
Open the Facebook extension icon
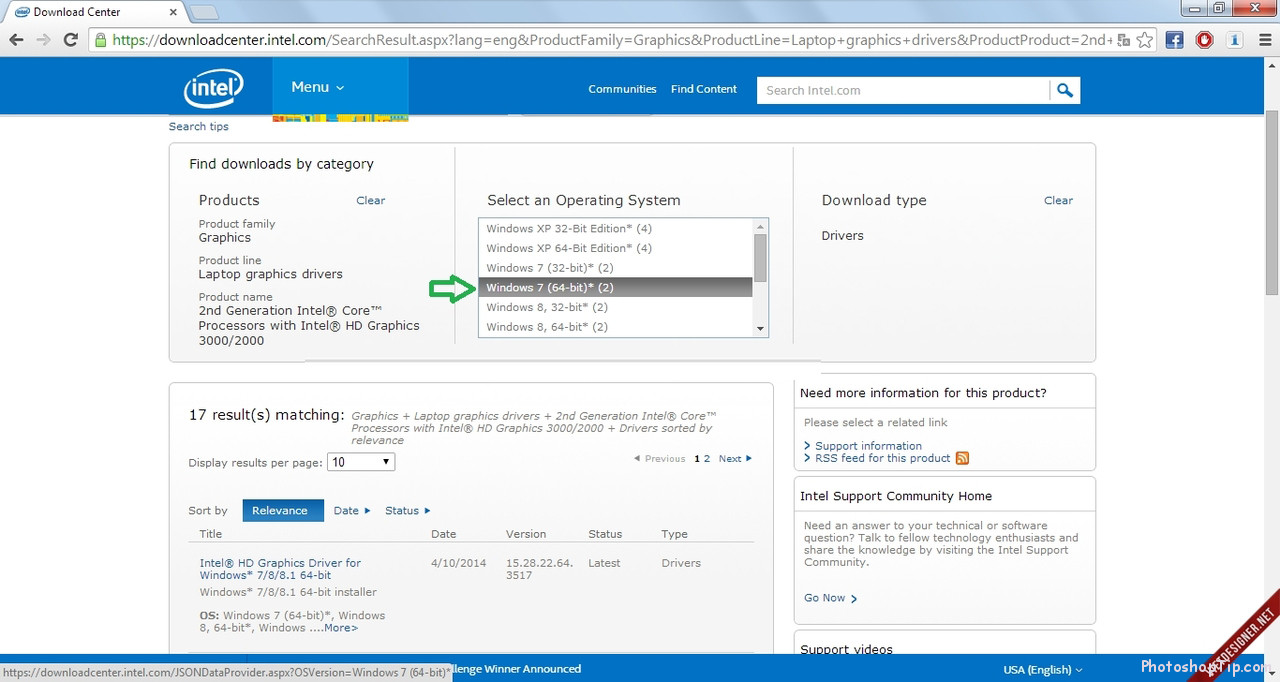point(1175,40)
